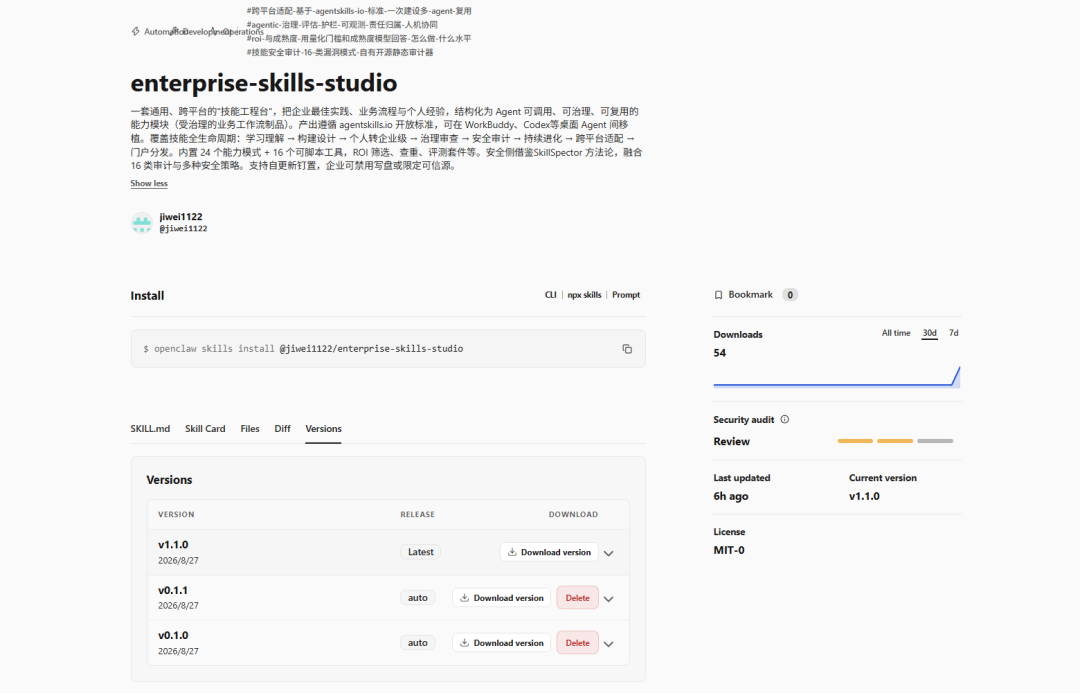This screenshot has width=1080, height=693.
Task: Click the Bookmark icon
Action: [718, 295]
